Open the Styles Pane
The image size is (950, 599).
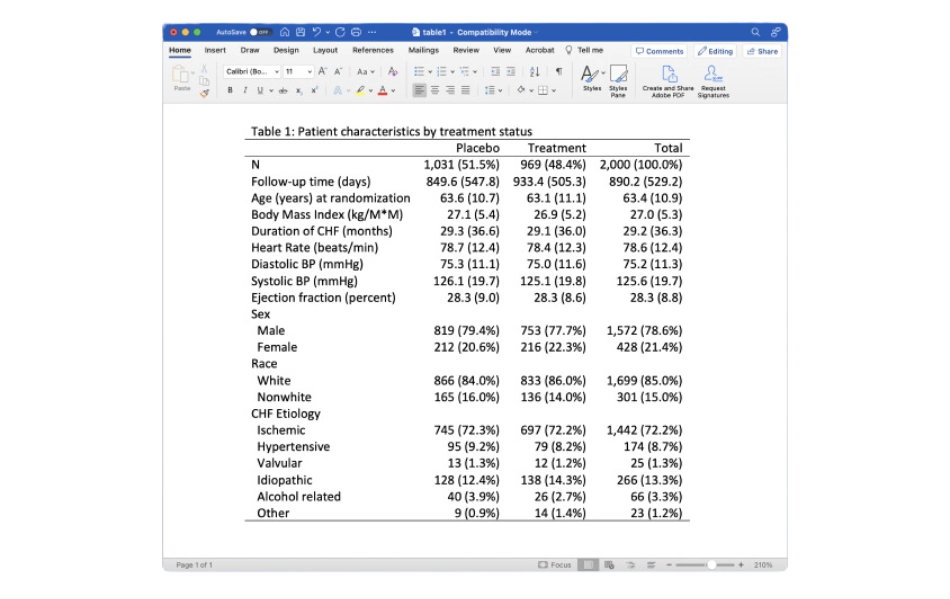tap(618, 79)
